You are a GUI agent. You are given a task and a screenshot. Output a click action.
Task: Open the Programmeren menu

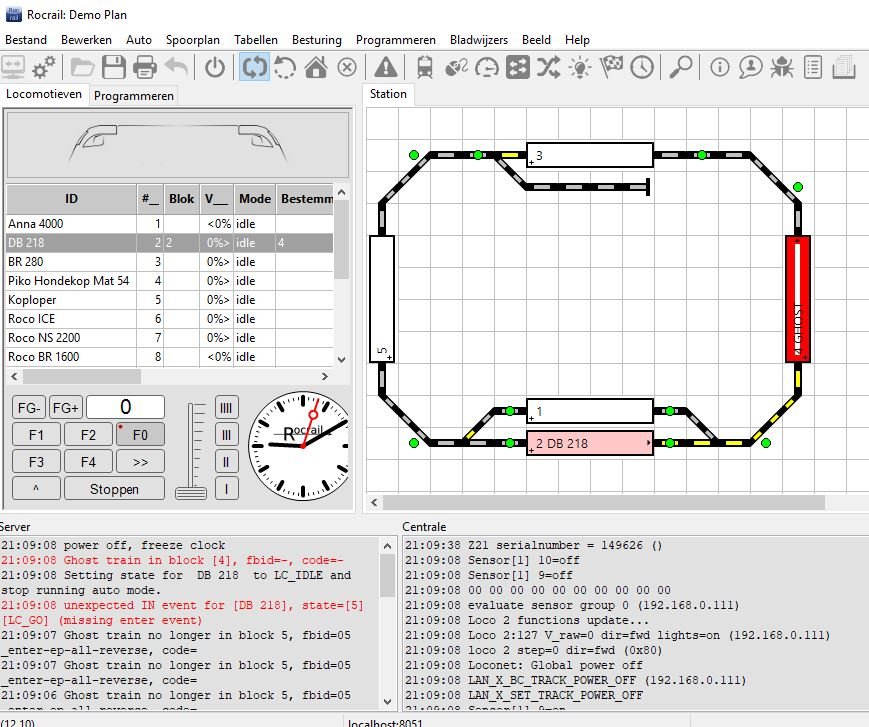click(x=396, y=40)
